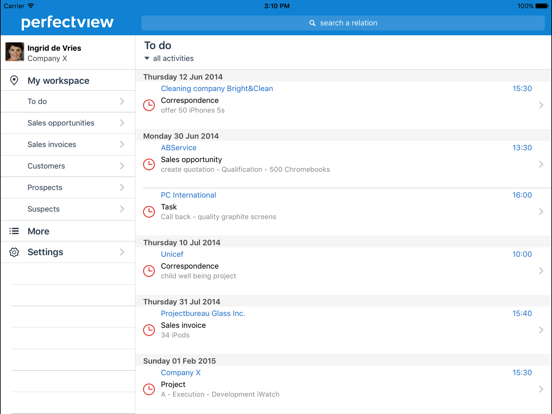The image size is (552, 414).
Task: Tap the battery indicator
Action: pyautogui.click(x=541, y=6)
